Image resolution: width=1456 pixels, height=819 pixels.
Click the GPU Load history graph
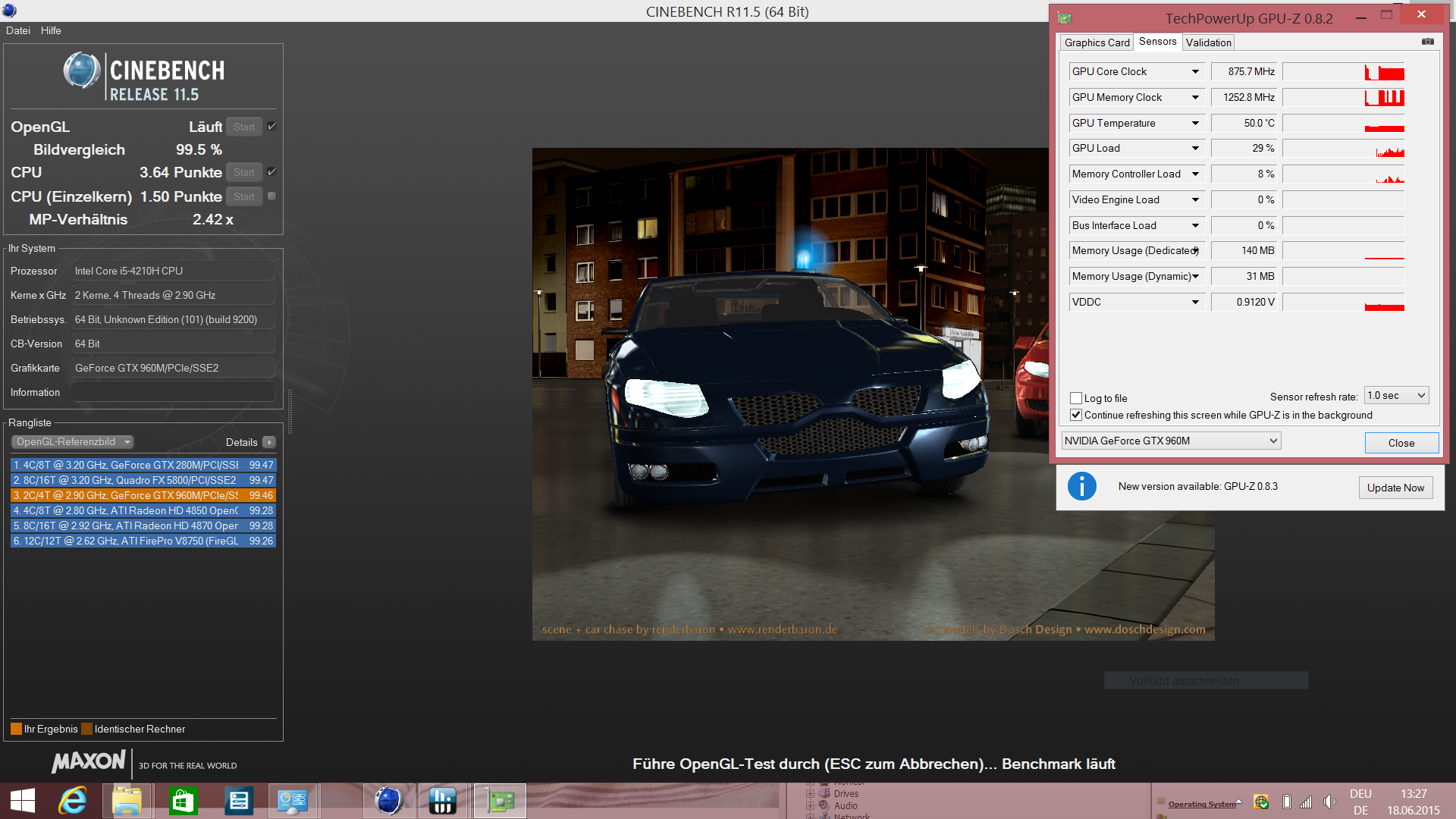coord(1343,148)
